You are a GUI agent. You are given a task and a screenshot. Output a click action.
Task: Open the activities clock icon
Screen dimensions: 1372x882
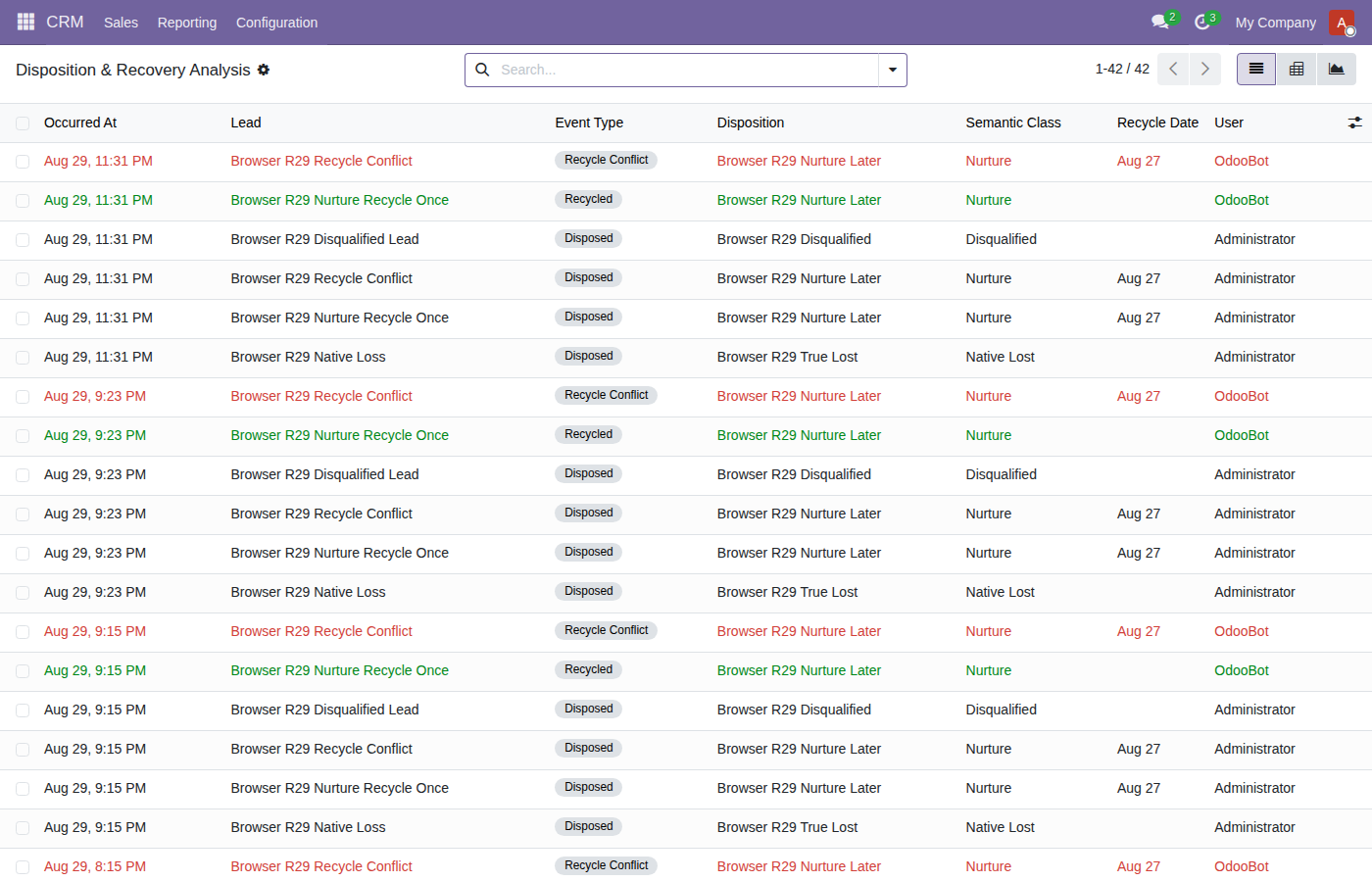tap(1202, 22)
